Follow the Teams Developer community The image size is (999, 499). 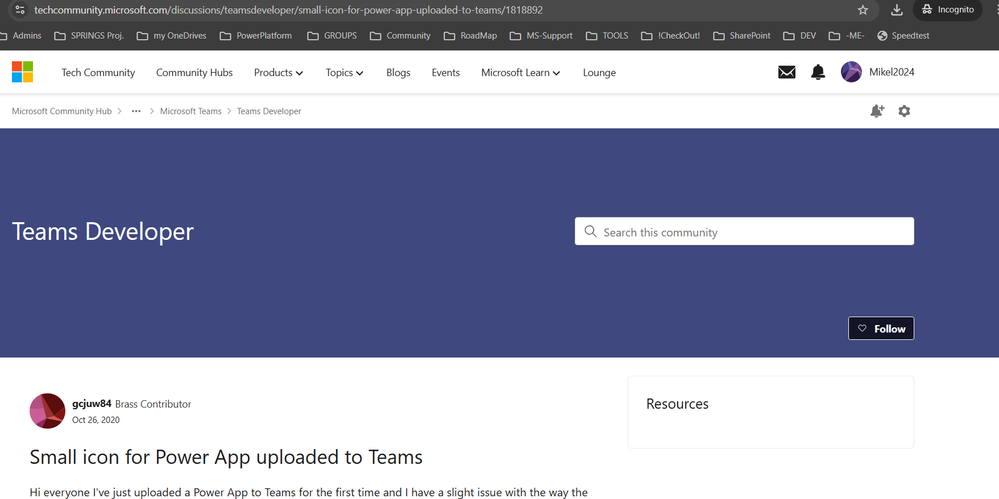(x=881, y=328)
